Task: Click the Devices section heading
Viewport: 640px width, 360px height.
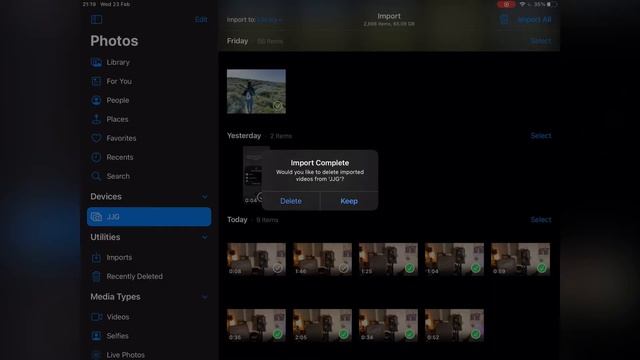Action: [106, 197]
